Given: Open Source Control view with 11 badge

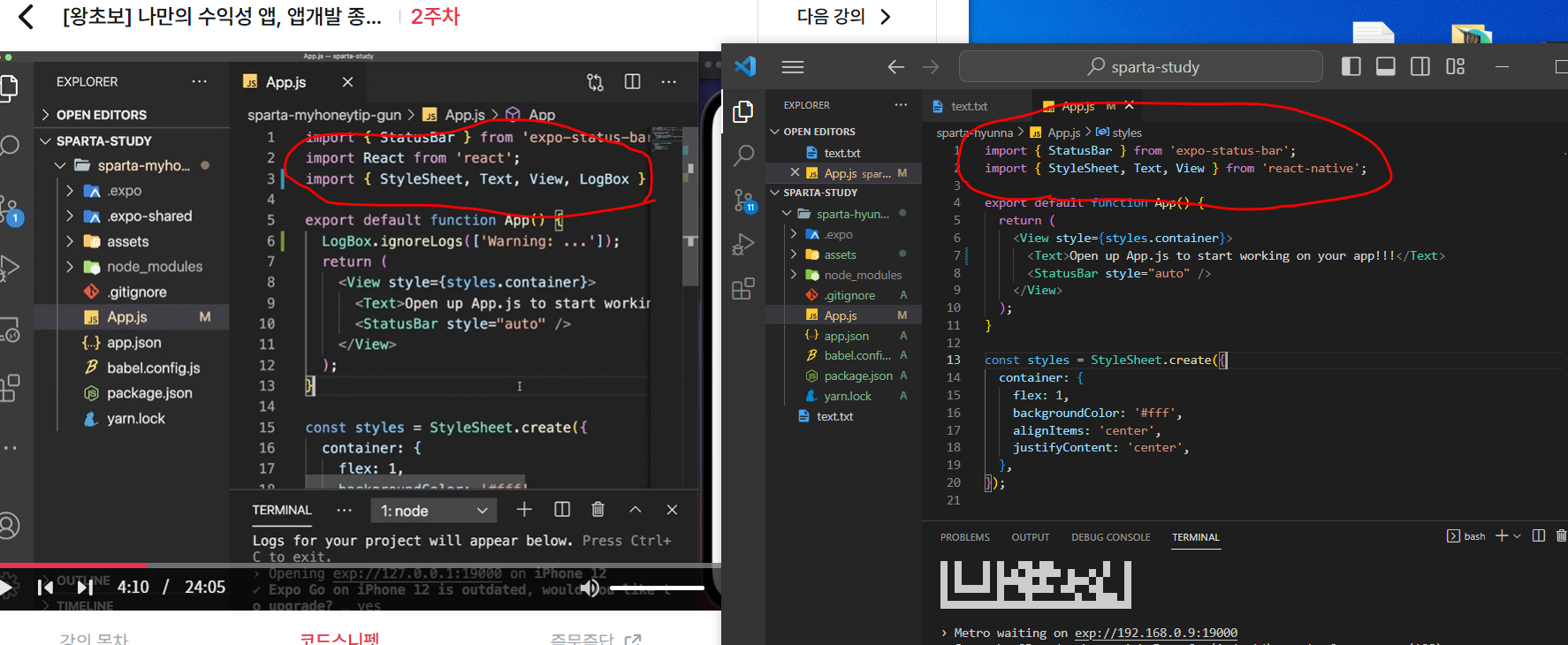Looking at the screenshot, I should click(x=743, y=201).
